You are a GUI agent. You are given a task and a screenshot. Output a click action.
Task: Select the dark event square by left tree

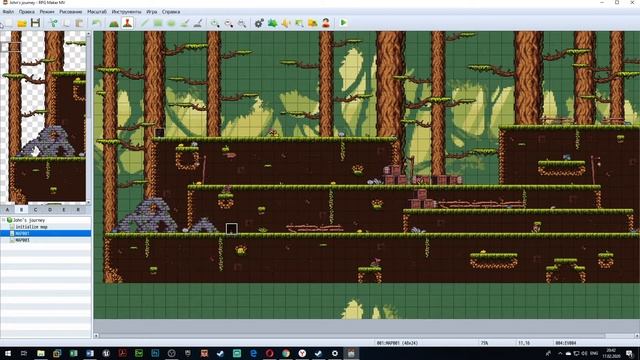click(160, 132)
